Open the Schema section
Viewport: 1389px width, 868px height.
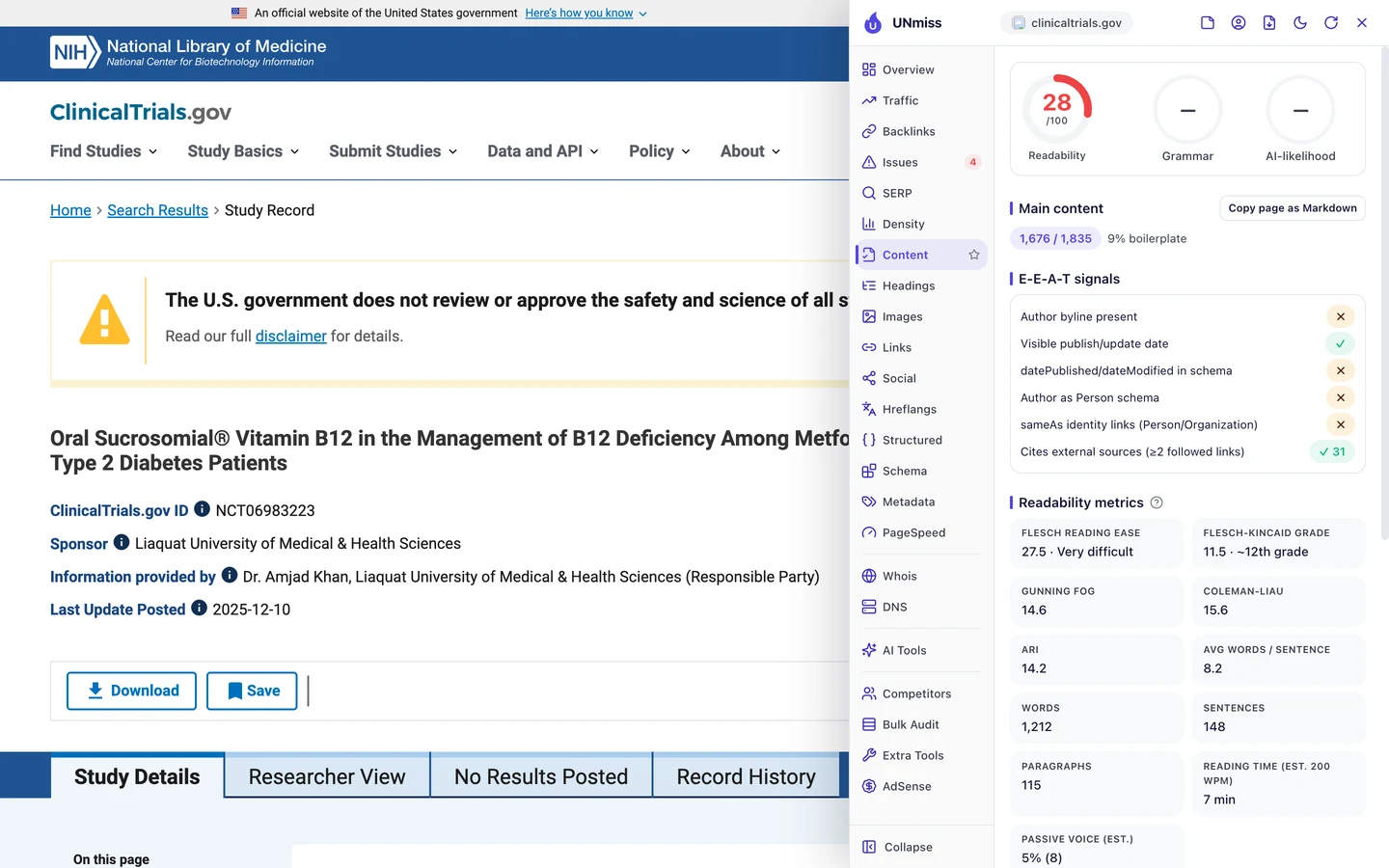click(921, 471)
